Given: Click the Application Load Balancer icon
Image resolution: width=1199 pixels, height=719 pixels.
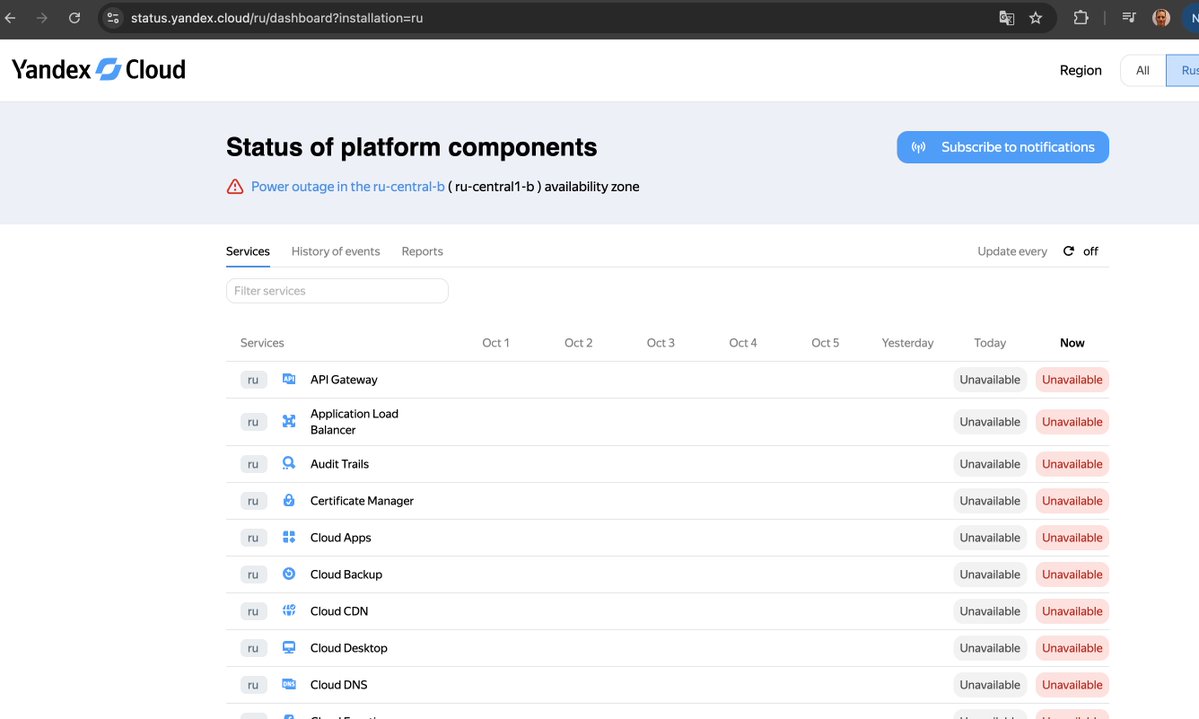Looking at the screenshot, I should pyautogui.click(x=288, y=421).
